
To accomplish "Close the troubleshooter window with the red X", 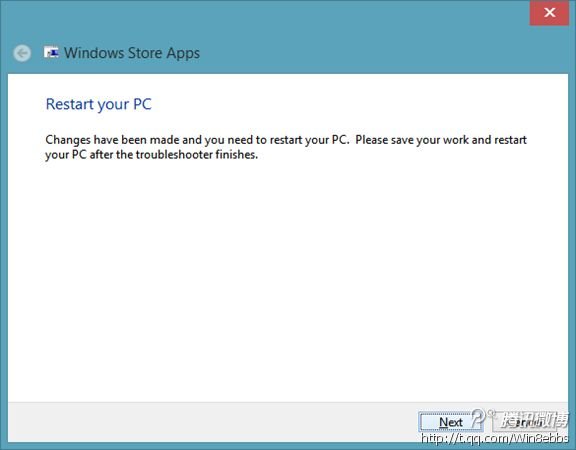I will 549,12.
